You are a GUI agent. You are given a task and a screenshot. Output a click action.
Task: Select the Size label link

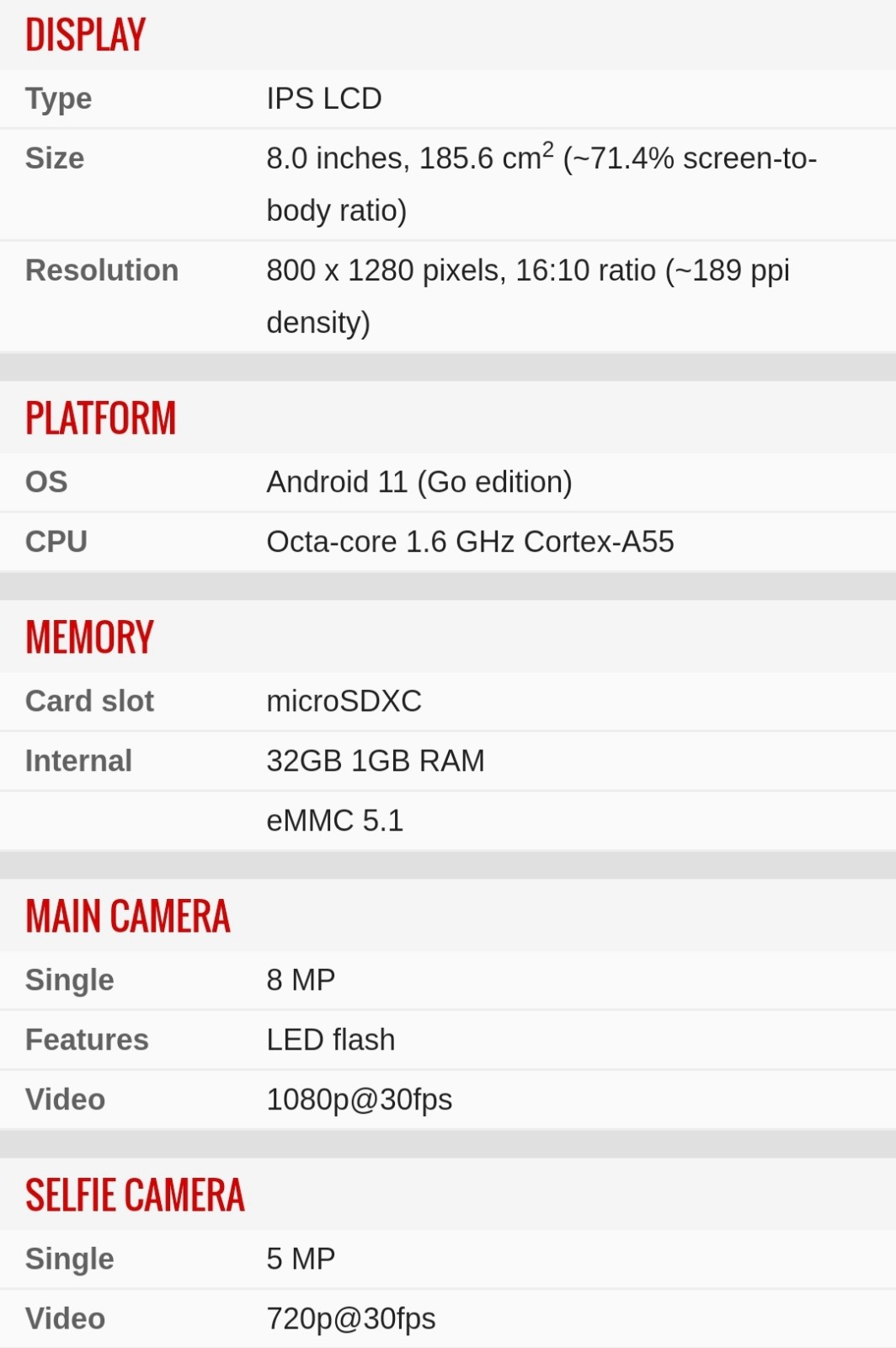[55, 158]
